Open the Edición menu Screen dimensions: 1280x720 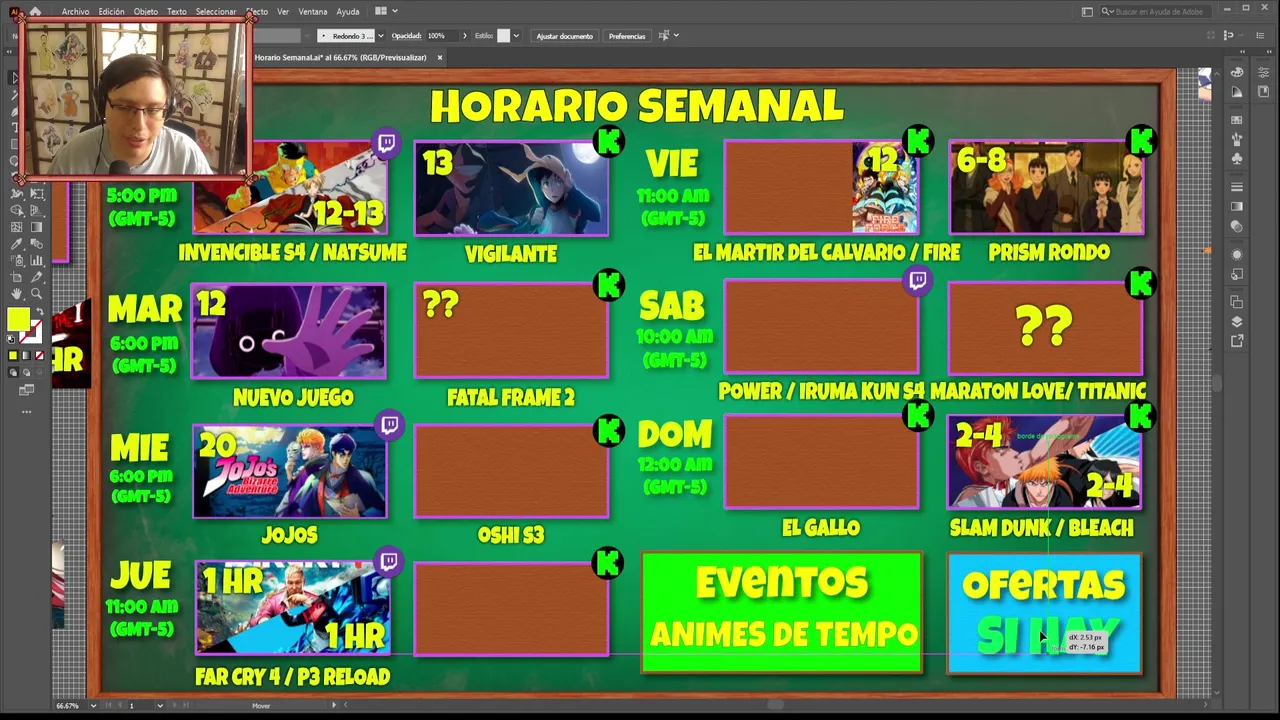tap(111, 11)
